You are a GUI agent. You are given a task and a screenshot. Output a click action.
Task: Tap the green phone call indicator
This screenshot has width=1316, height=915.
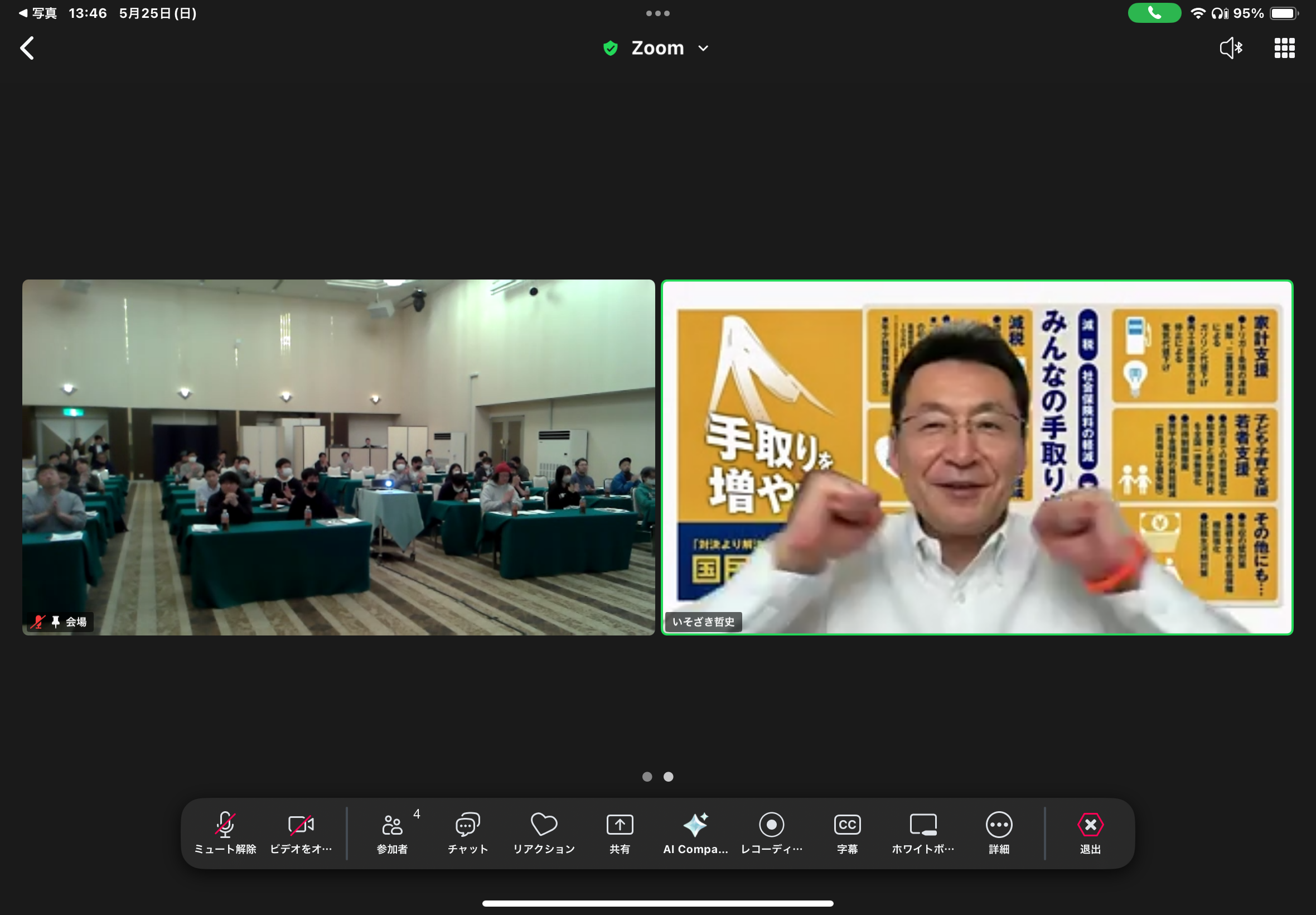[1154, 13]
